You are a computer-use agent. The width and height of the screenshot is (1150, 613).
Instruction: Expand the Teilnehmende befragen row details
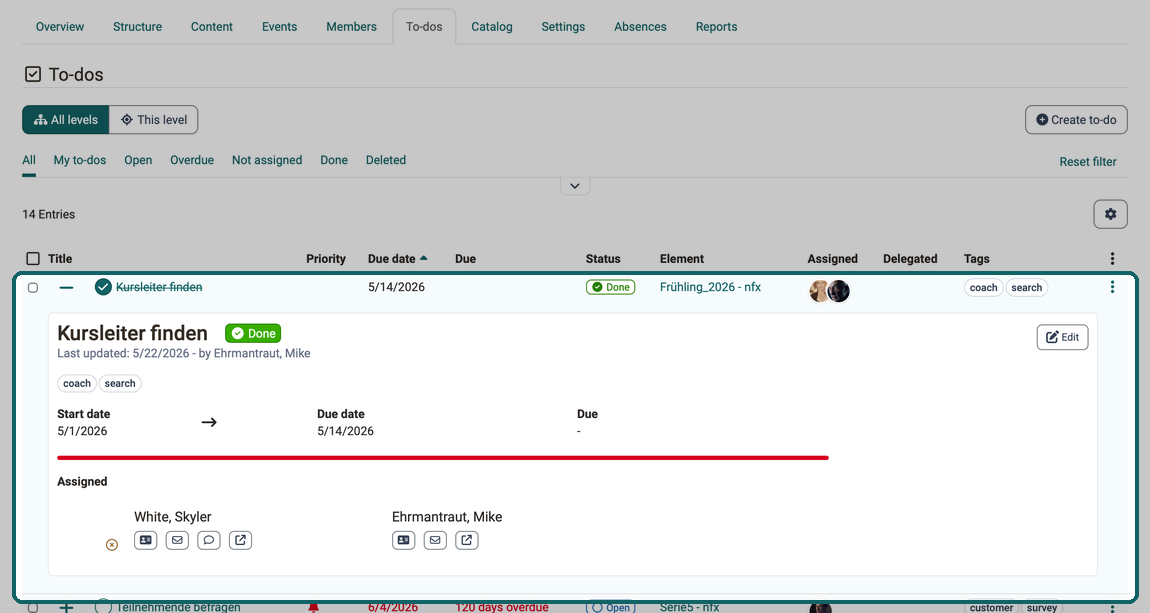click(x=67, y=607)
